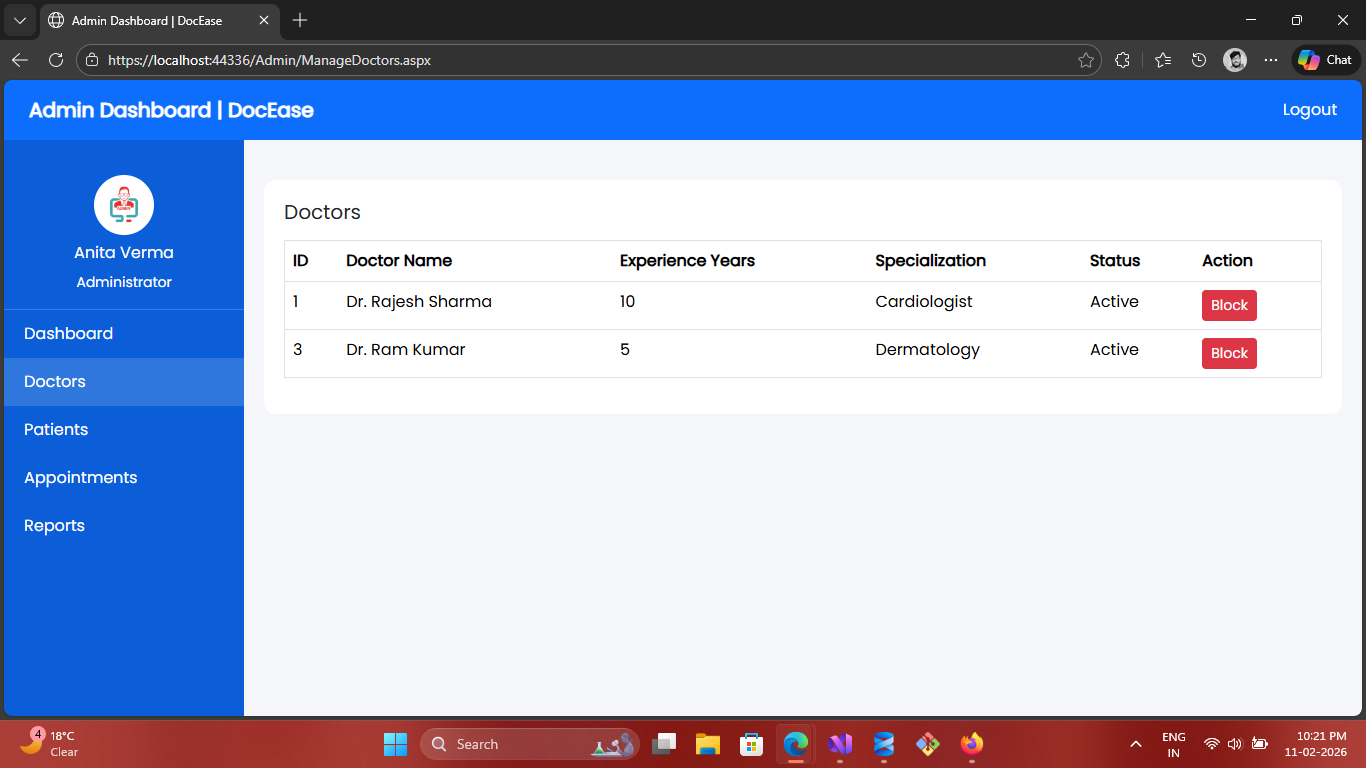Click the browser address bar URL
The height and width of the screenshot is (768, 1366).
tap(270, 60)
